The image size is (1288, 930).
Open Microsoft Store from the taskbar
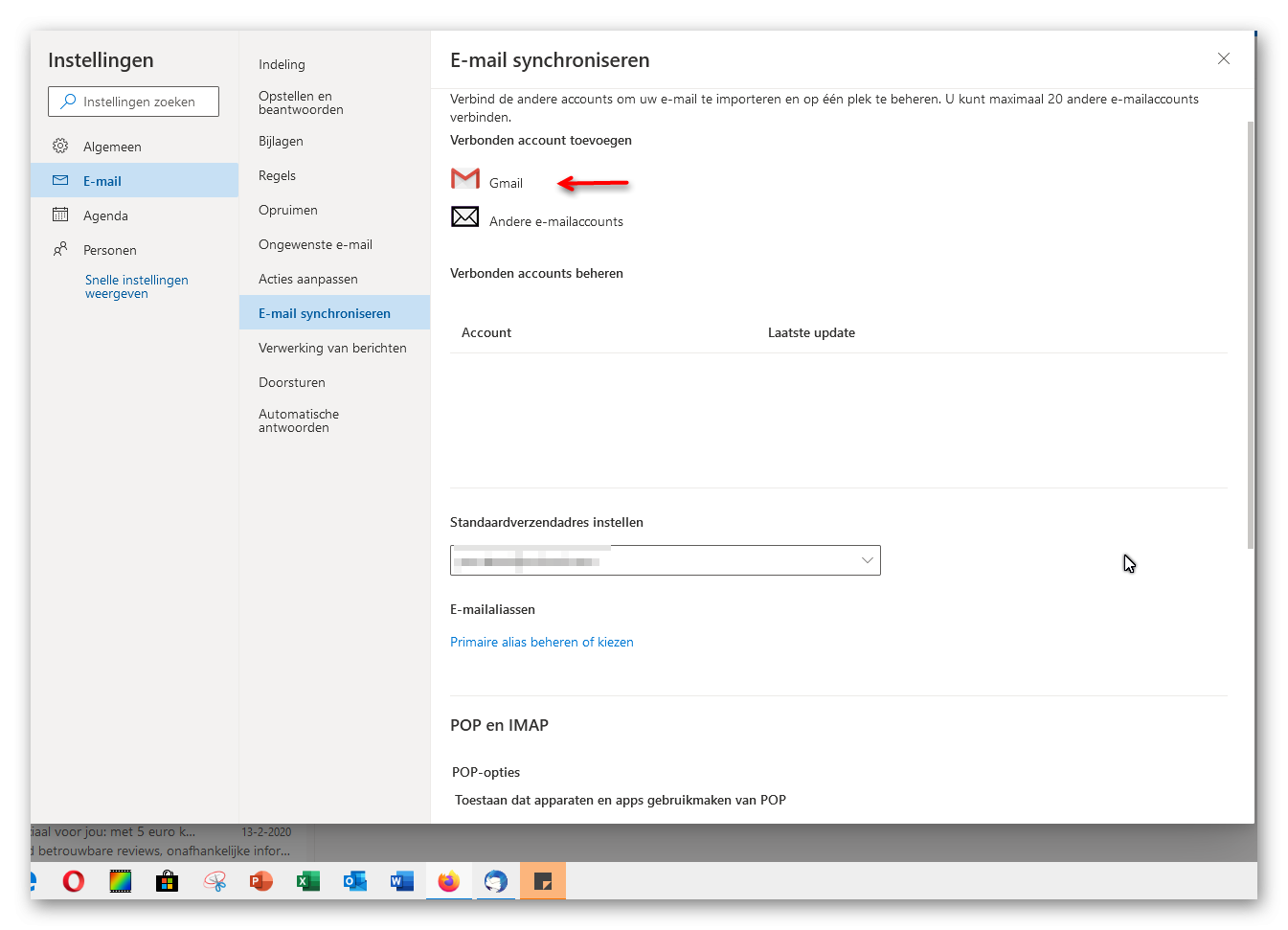[168, 881]
